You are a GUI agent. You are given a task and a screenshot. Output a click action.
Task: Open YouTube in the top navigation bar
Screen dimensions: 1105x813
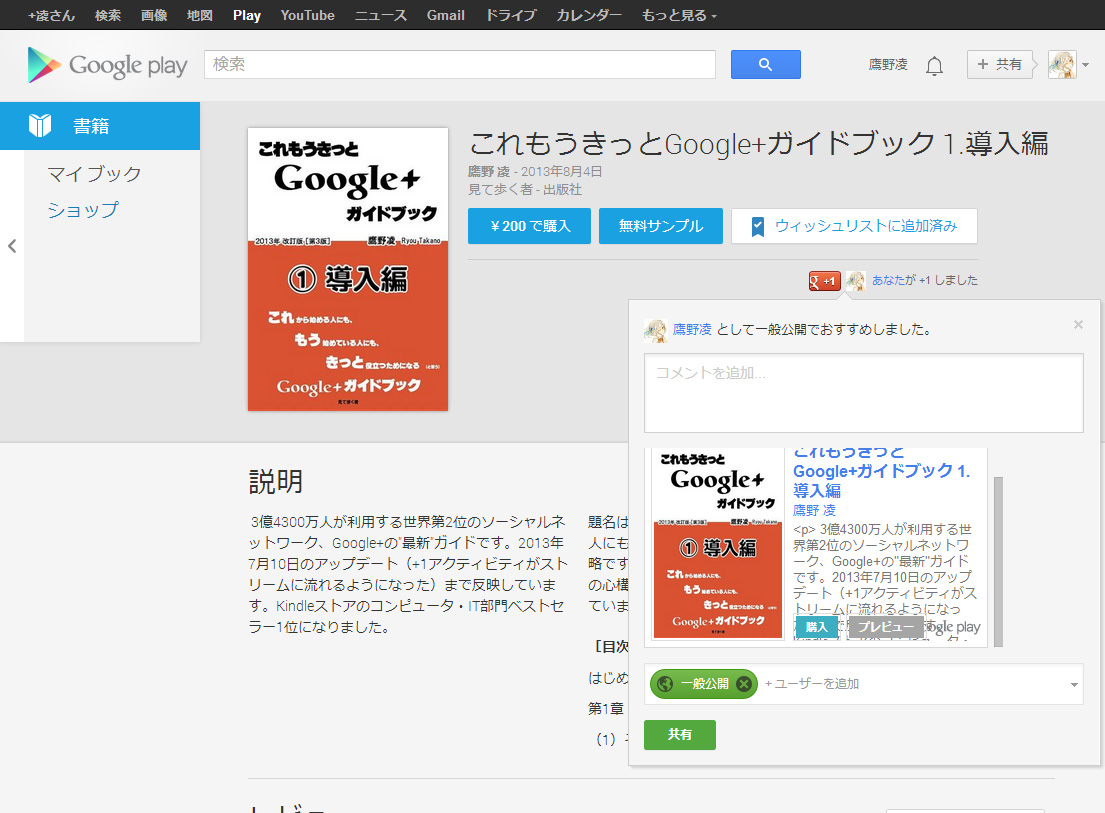[x=307, y=15]
